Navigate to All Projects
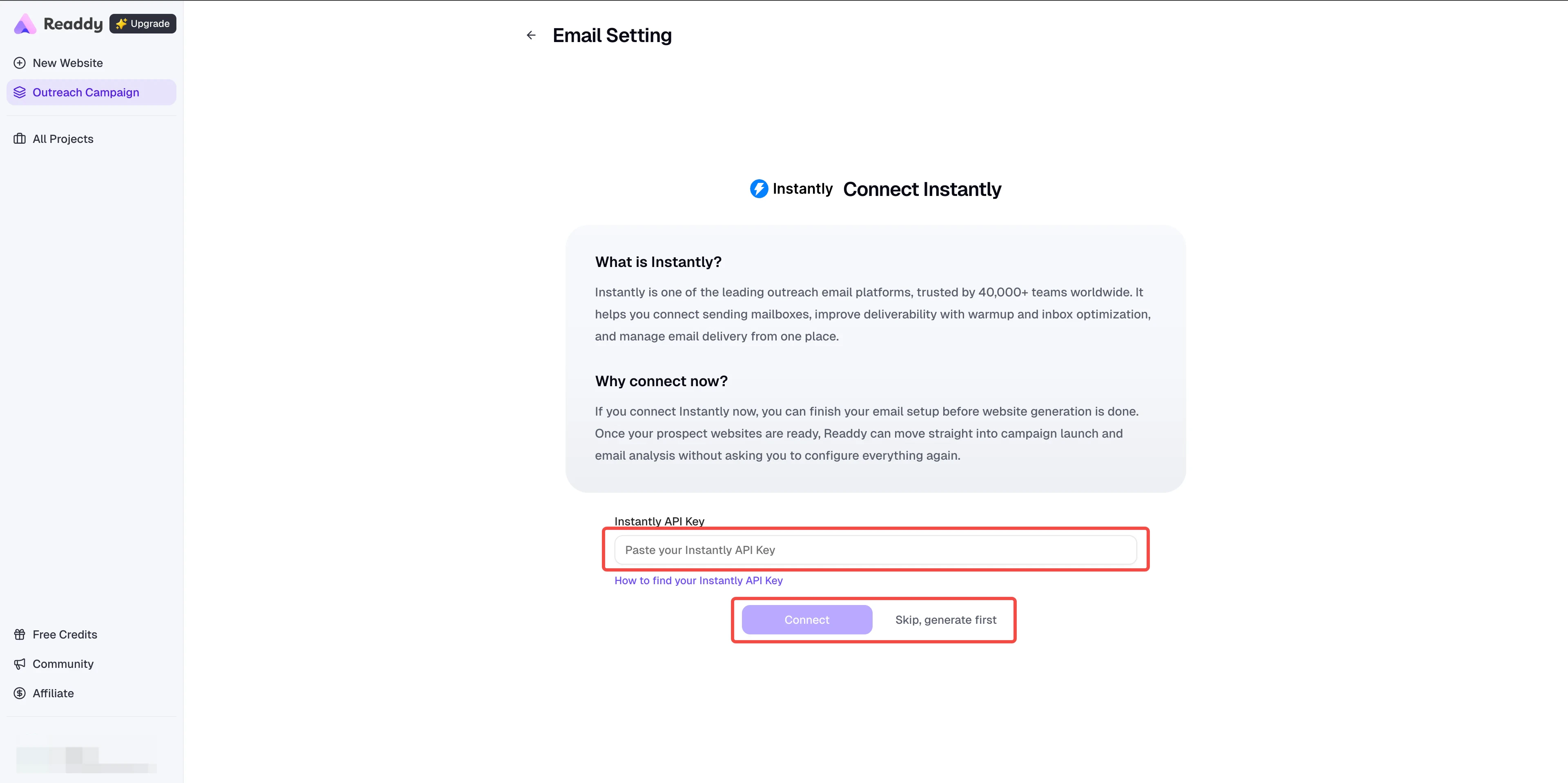 coord(63,139)
